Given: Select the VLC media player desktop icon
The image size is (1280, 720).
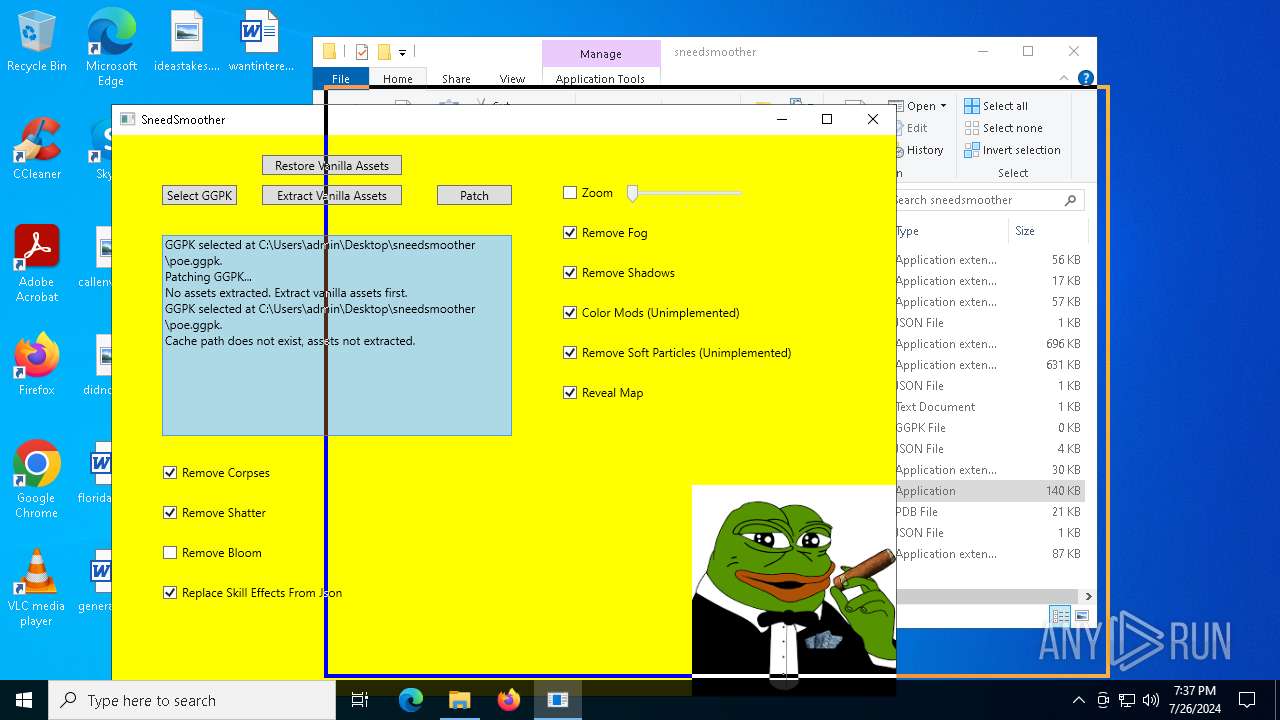Looking at the screenshot, I should click(37, 587).
